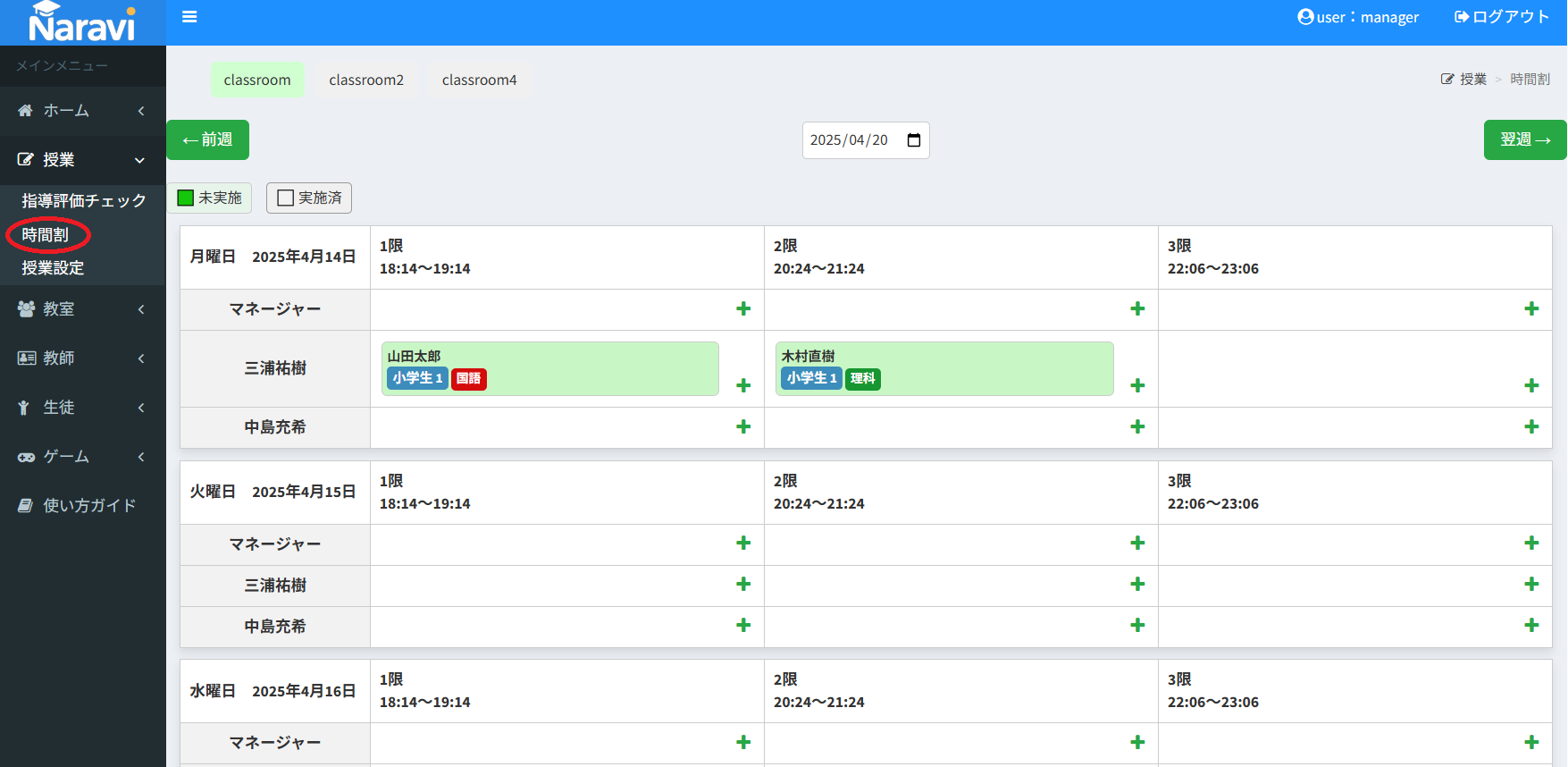Select the 水曜日 2025年4月16日 header

273,691
